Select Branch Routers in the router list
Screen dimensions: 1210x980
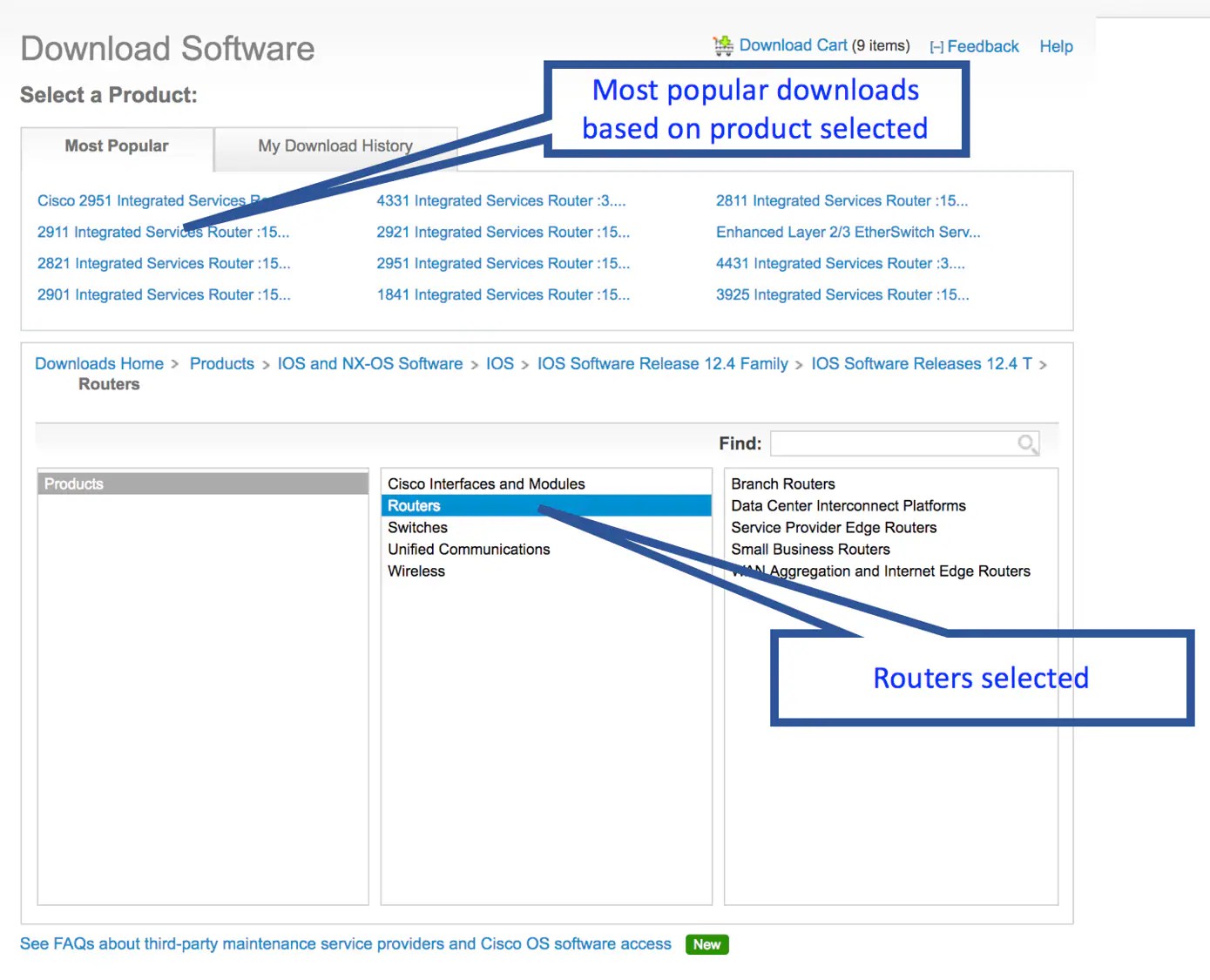click(782, 483)
